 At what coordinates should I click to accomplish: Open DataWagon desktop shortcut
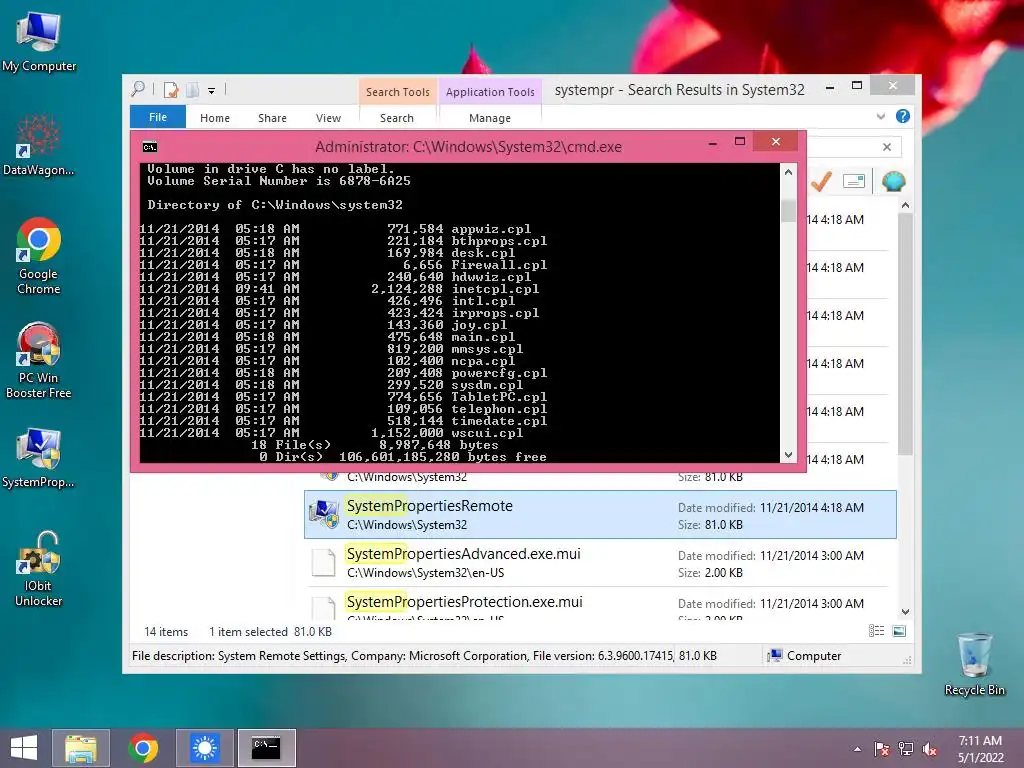pos(38,146)
